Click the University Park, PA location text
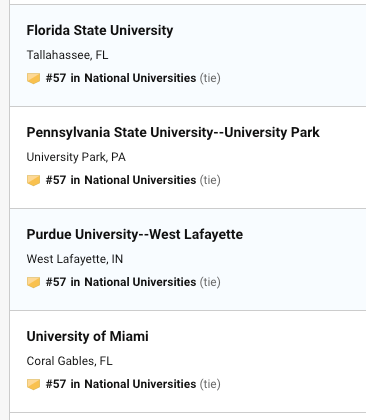This screenshot has height=420, width=366. click(x=76, y=157)
